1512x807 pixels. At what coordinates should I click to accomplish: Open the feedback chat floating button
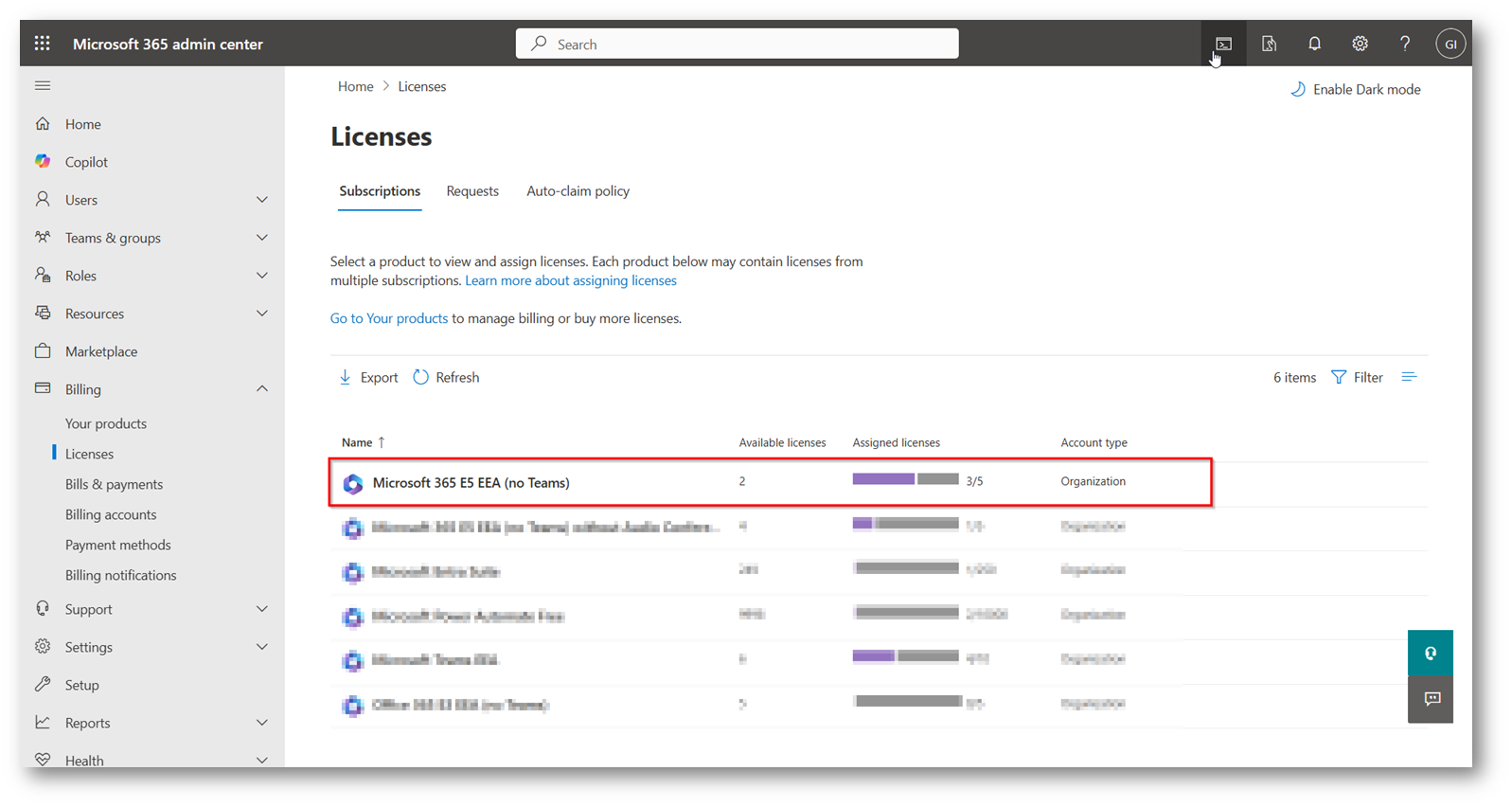point(1431,699)
